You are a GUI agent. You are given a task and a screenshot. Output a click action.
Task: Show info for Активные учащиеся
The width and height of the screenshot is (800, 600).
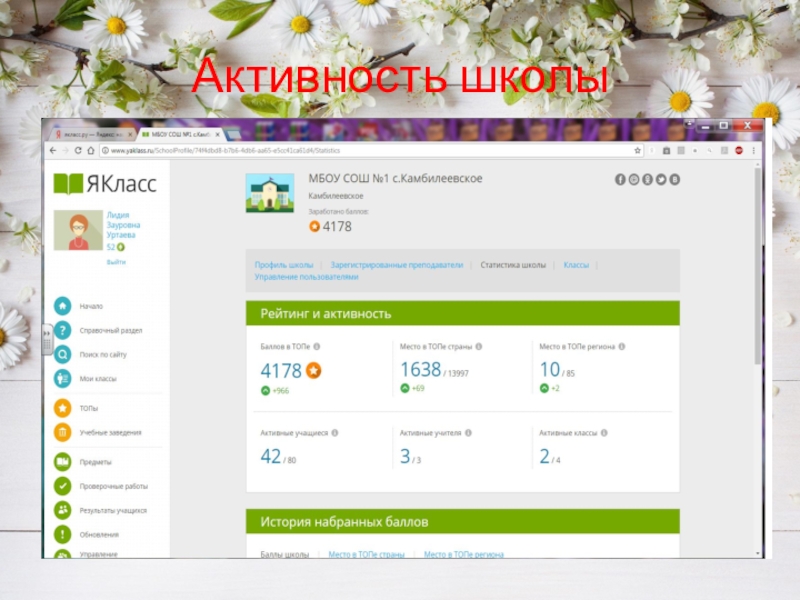[335, 433]
